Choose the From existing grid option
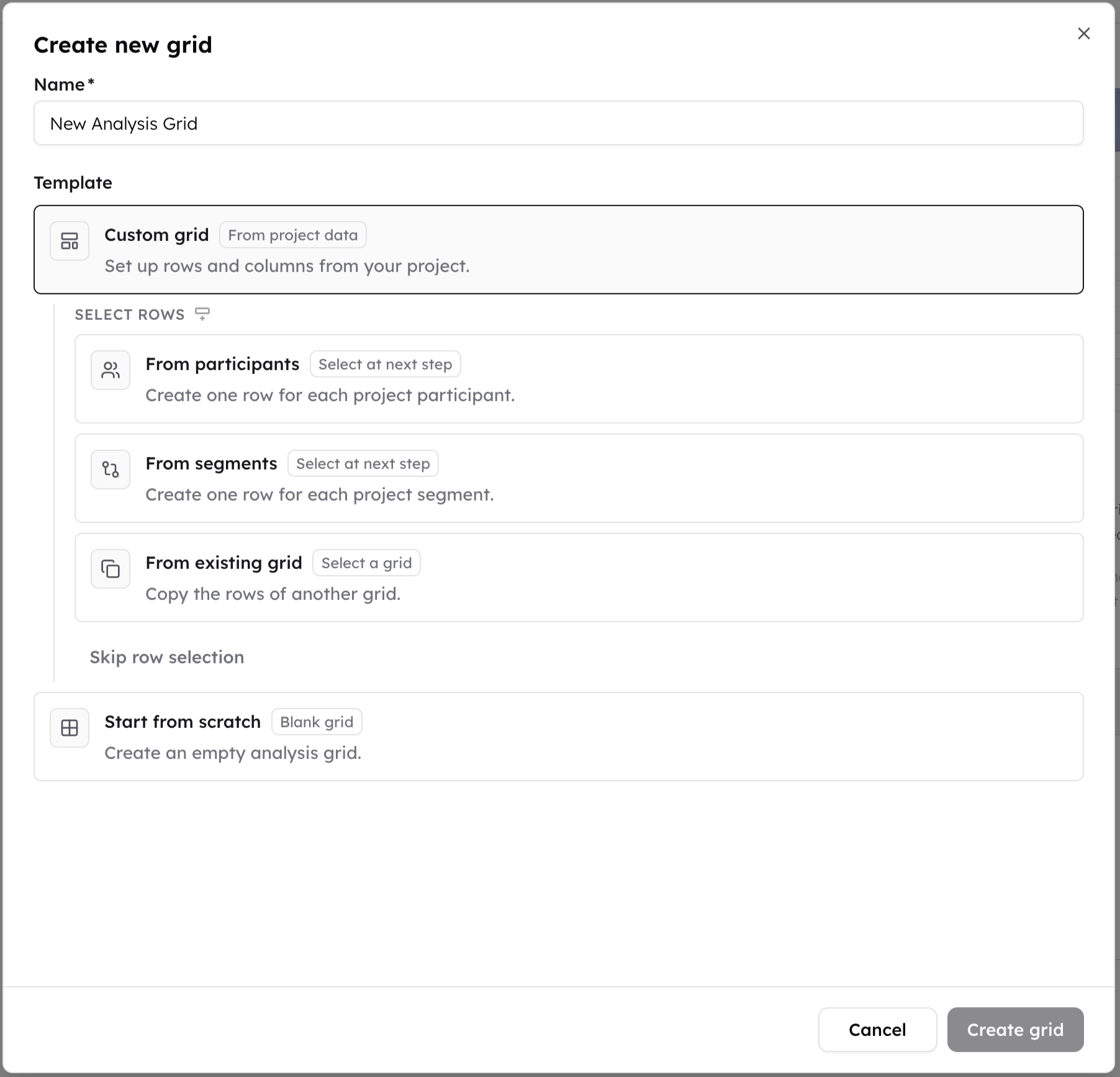Viewport: 1120px width, 1077px height. coord(579,578)
